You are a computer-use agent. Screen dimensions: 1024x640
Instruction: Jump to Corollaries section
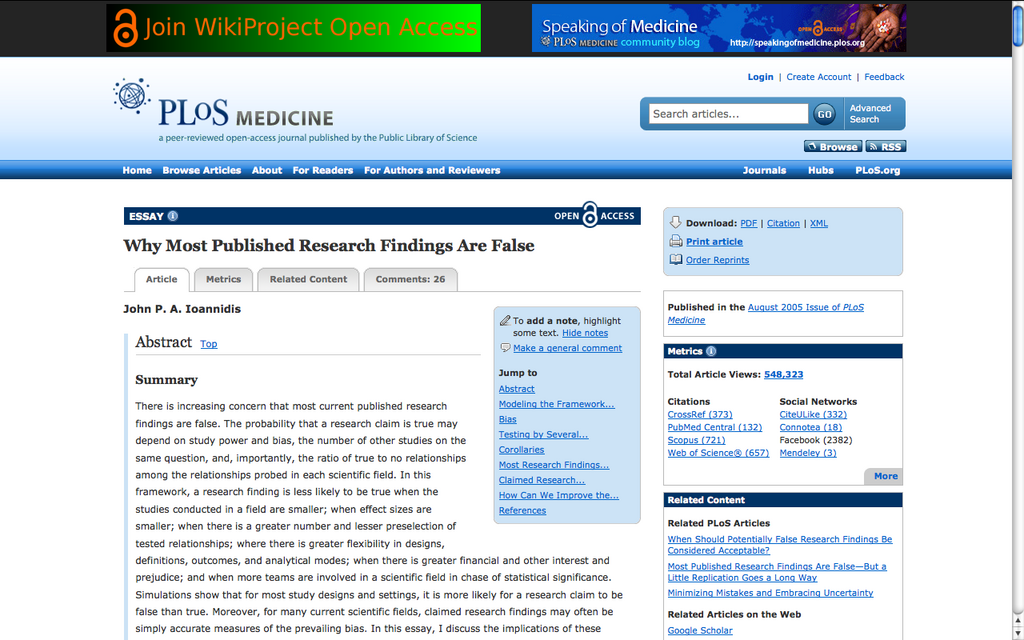[521, 450]
